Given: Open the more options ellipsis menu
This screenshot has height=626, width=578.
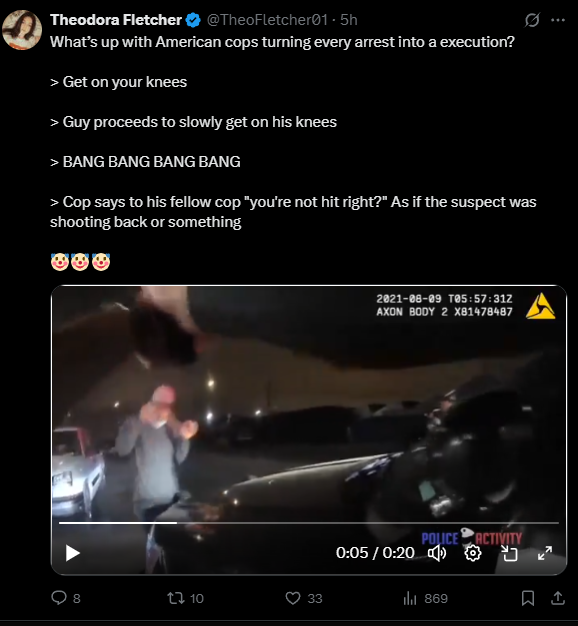Looking at the screenshot, I should pos(558,20).
